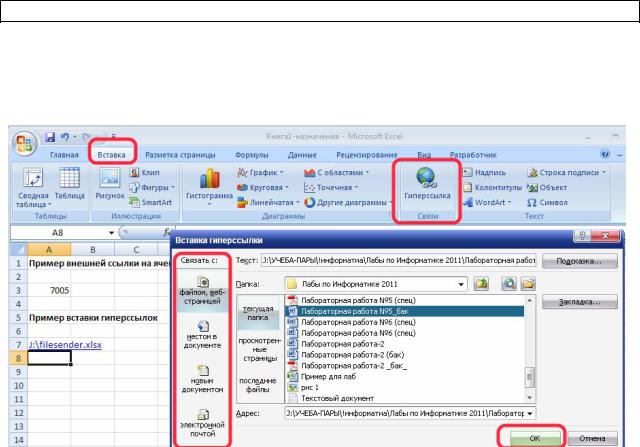Choose link to новым документом

point(202,379)
